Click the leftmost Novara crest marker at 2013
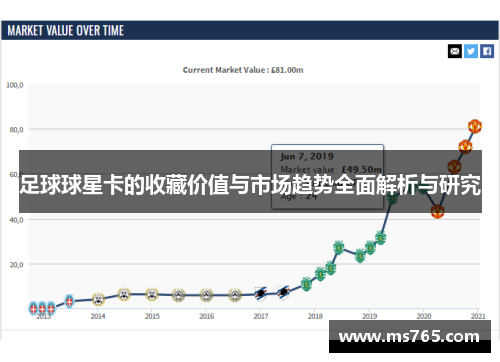Image resolution: width=500 pixels, height=362 pixels. [x=33, y=308]
